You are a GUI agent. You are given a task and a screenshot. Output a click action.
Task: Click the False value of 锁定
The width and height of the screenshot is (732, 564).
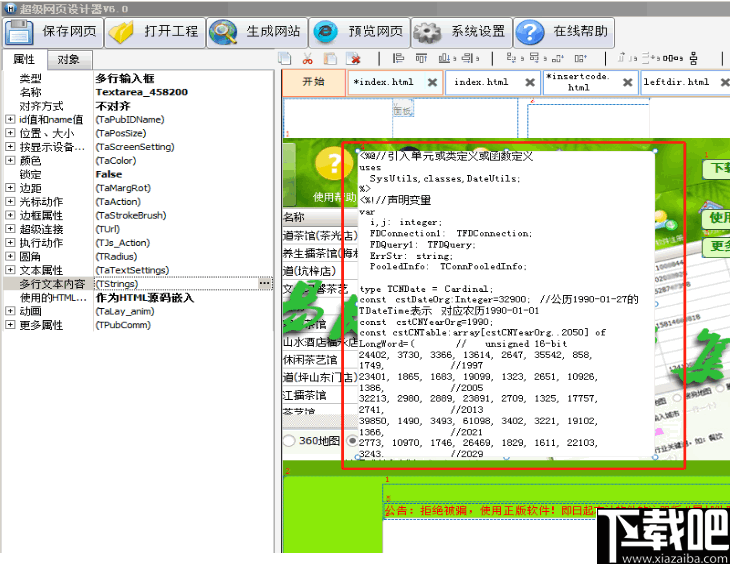109,174
